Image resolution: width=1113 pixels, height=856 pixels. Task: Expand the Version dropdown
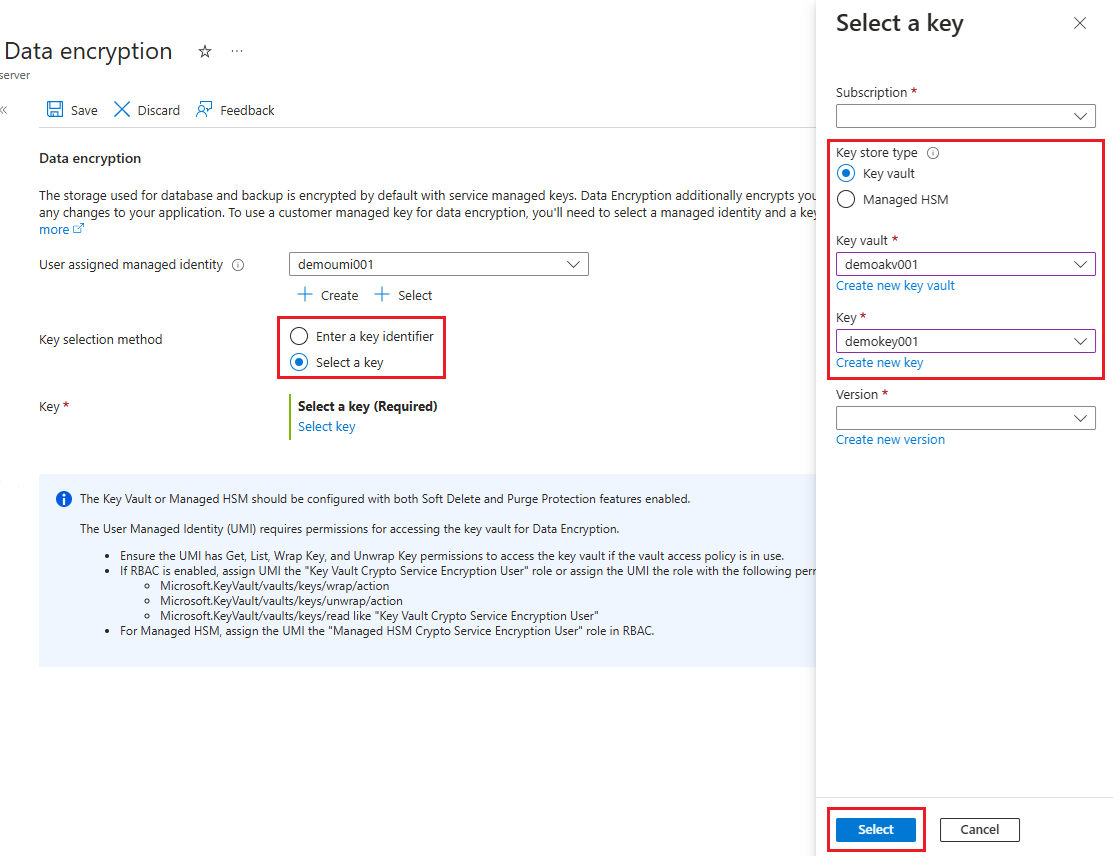(965, 418)
